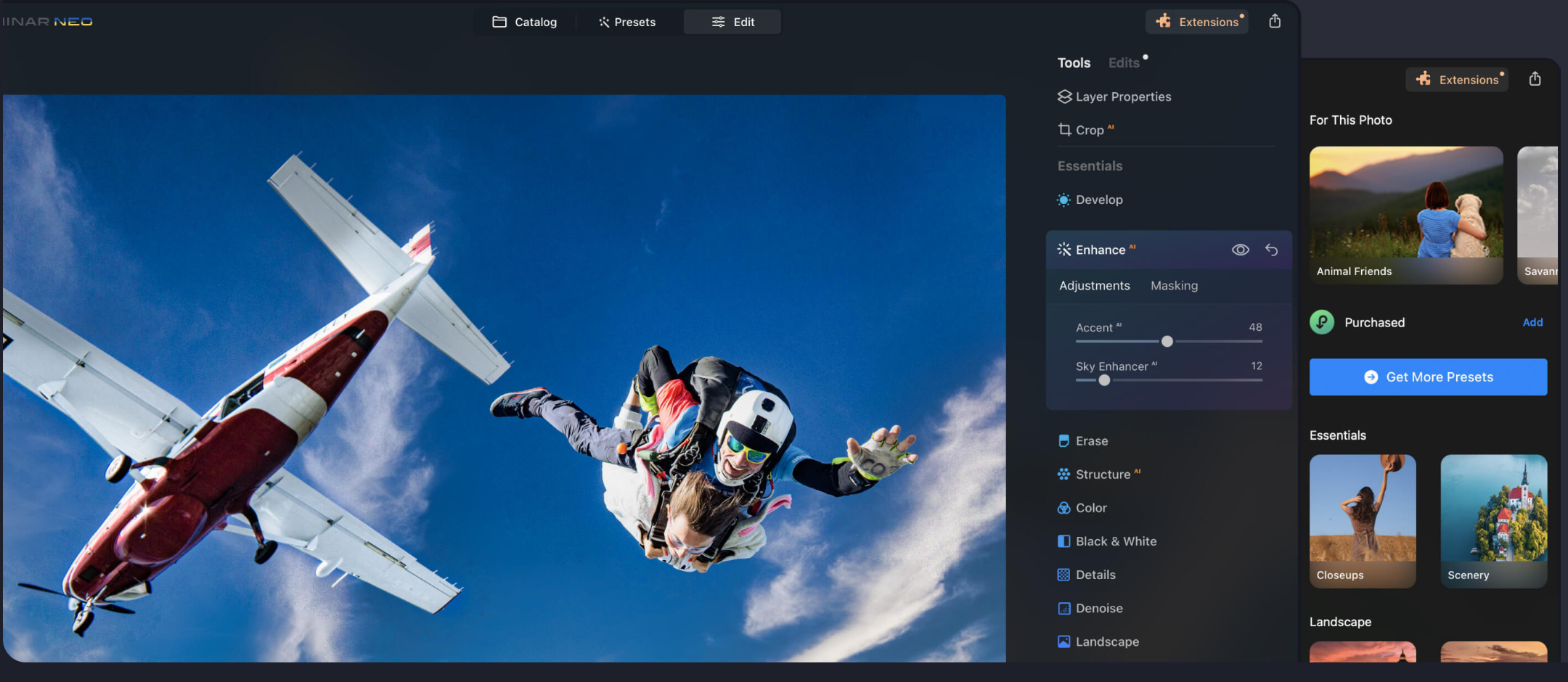The width and height of the screenshot is (1568, 682).
Task: Click Extensions button in main window
Action: [1197, 22]
